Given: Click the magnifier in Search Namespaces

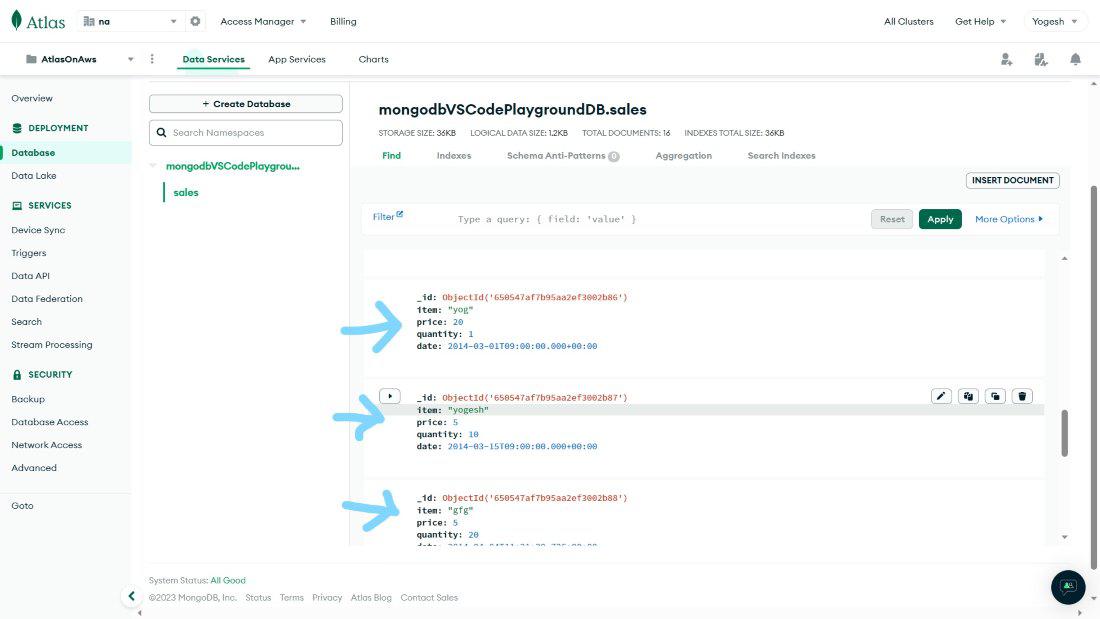Looking at the screenshot, I should pyautogui.click(x=161, y=133).
